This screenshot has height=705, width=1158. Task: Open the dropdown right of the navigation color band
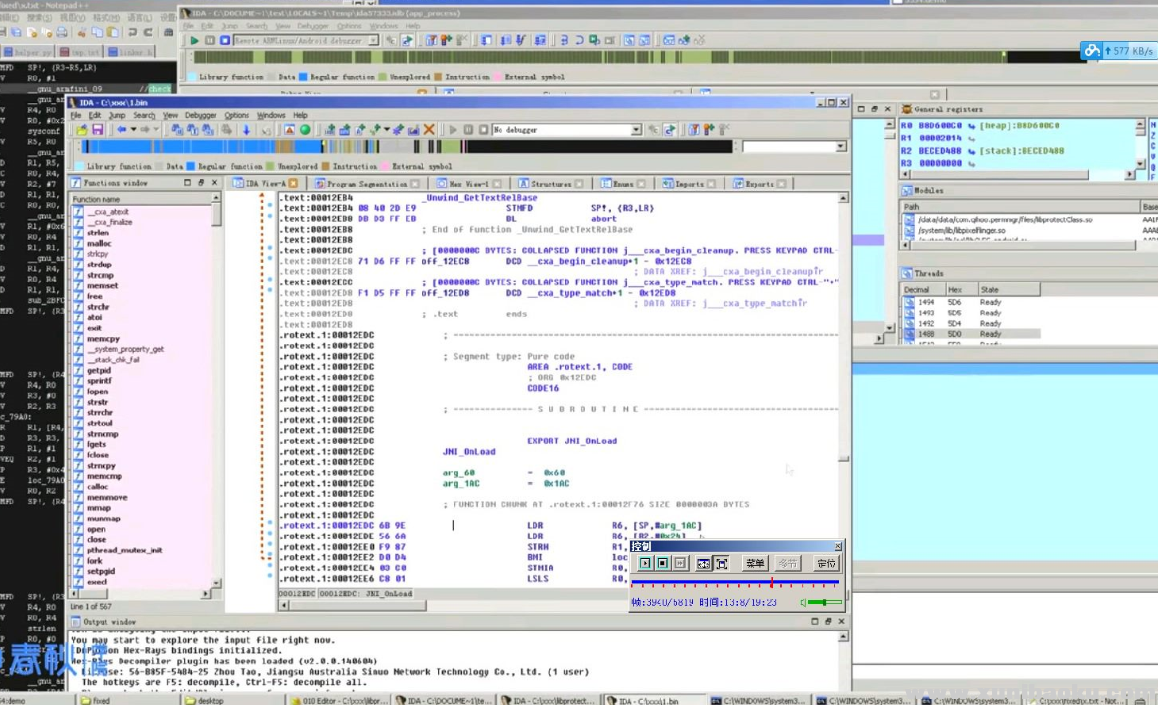tap(840, 147)
